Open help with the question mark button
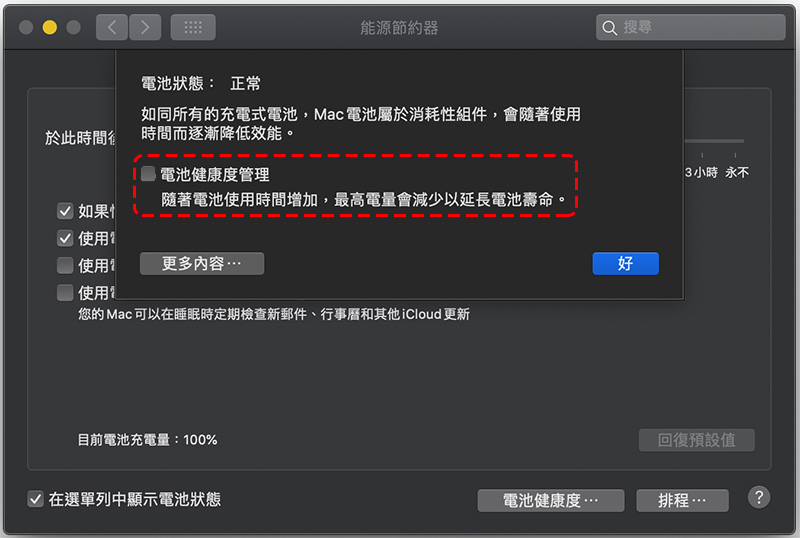Screen dimensions: 800x538 coord(759,497)
